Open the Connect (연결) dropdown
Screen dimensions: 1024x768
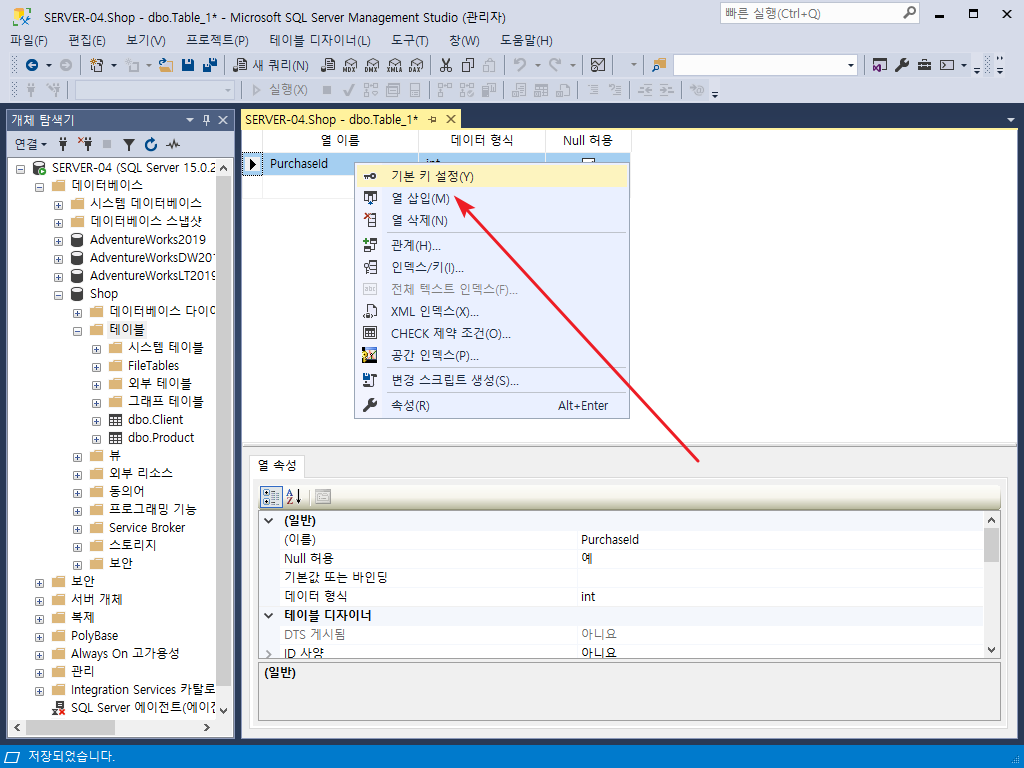click(31, 144)
